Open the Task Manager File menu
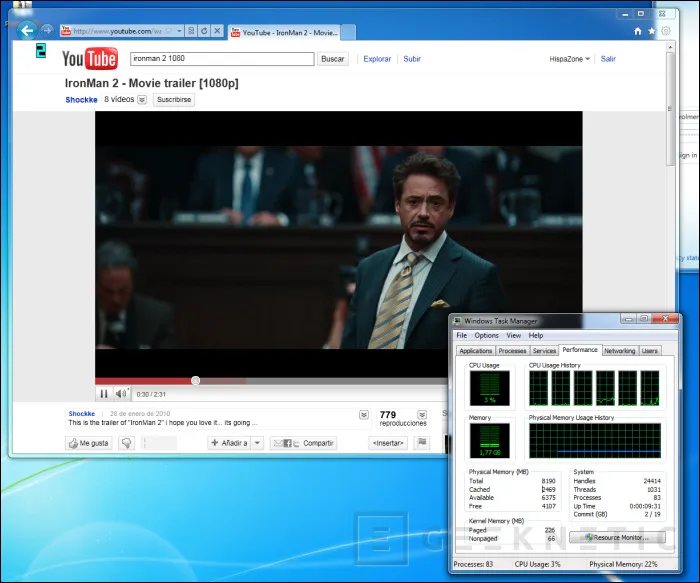Screen dimensions: 700x583 pos(462,335)
